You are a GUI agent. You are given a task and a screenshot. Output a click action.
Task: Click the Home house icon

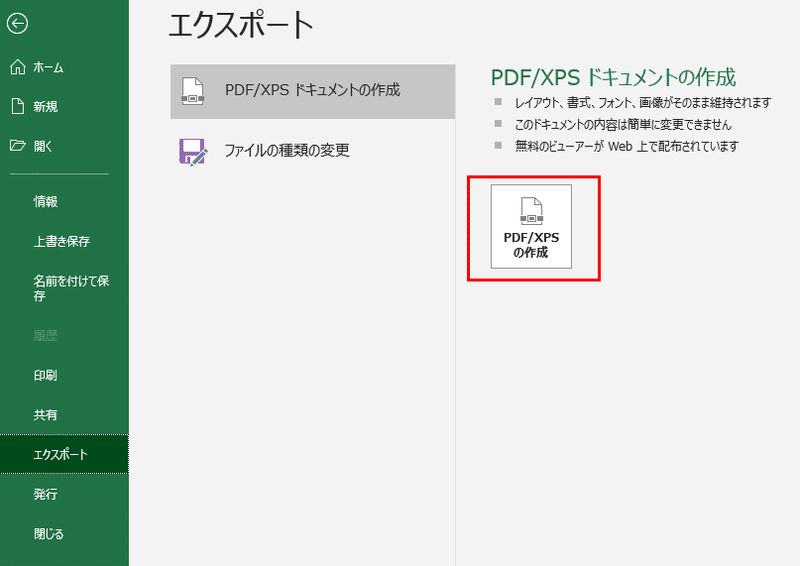18,67
